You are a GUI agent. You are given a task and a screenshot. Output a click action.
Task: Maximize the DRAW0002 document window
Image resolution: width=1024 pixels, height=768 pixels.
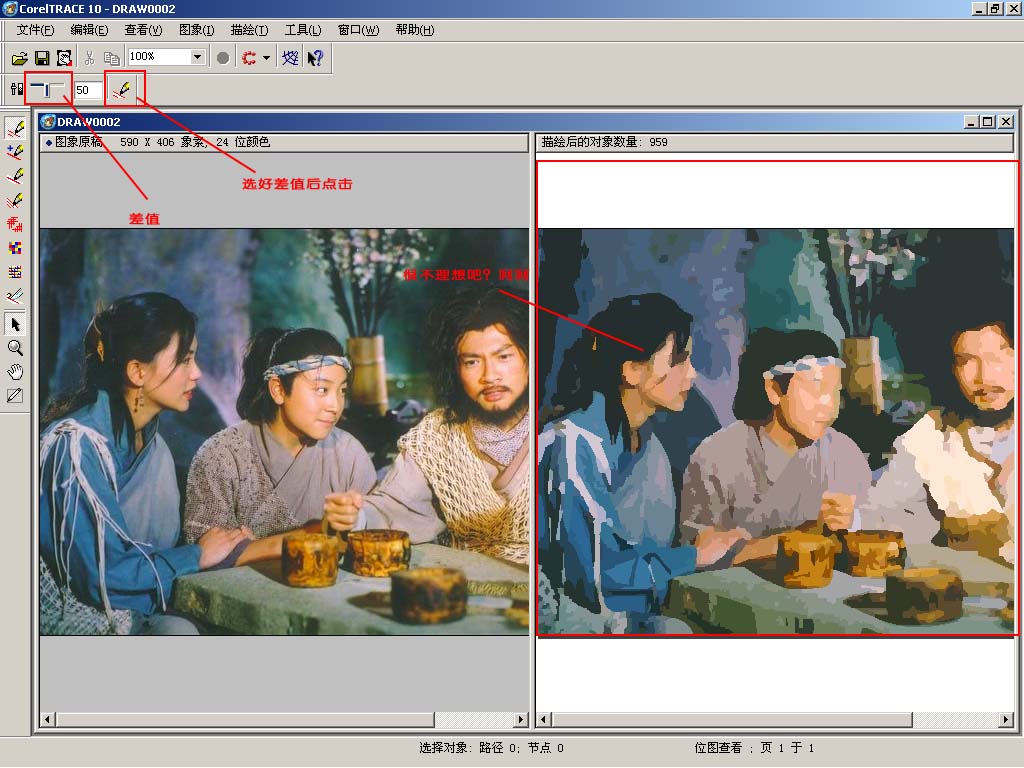click(988, 121)
